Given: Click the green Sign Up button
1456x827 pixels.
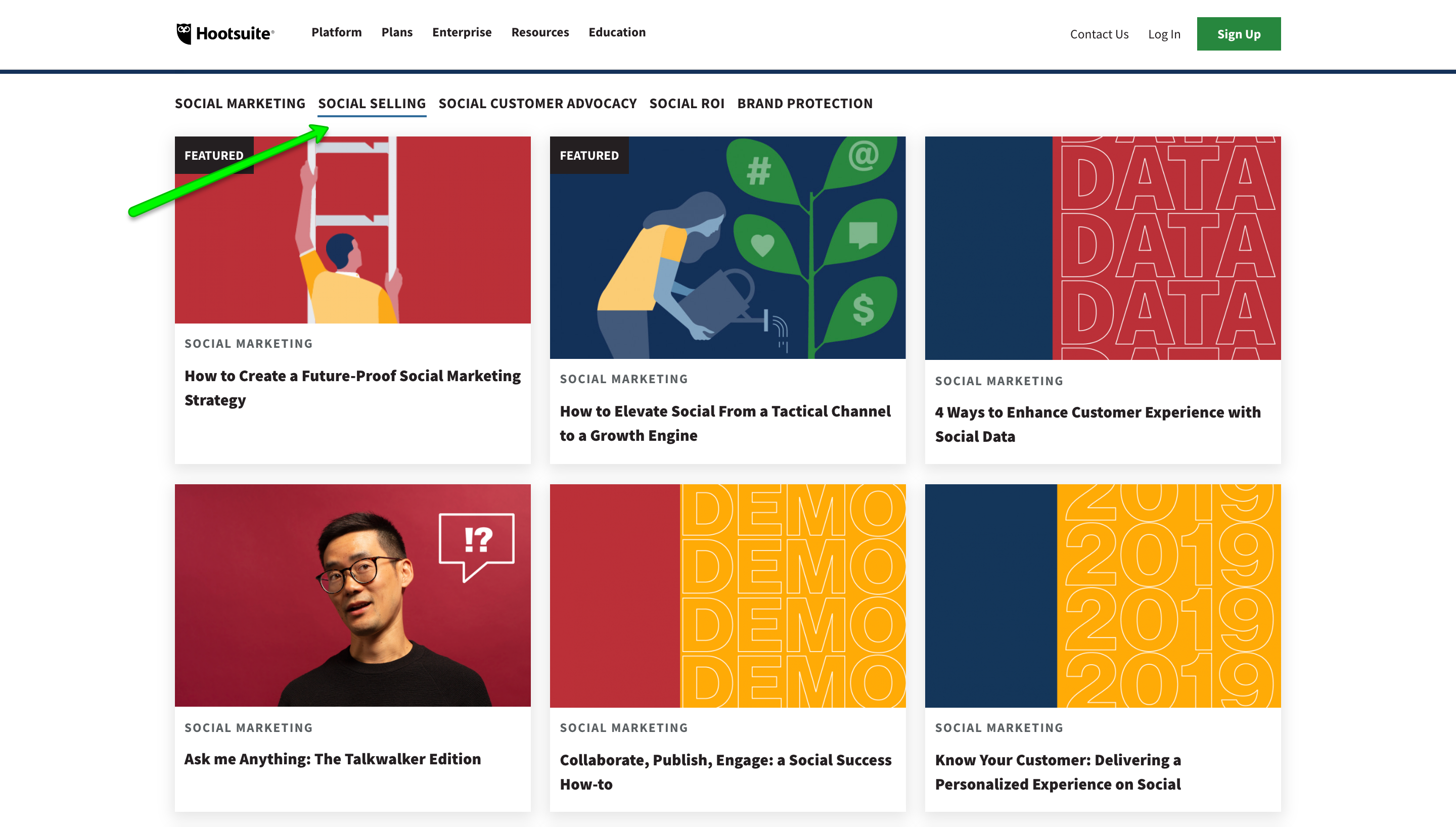Looking at the screenshot, I should click(1239, 34).
